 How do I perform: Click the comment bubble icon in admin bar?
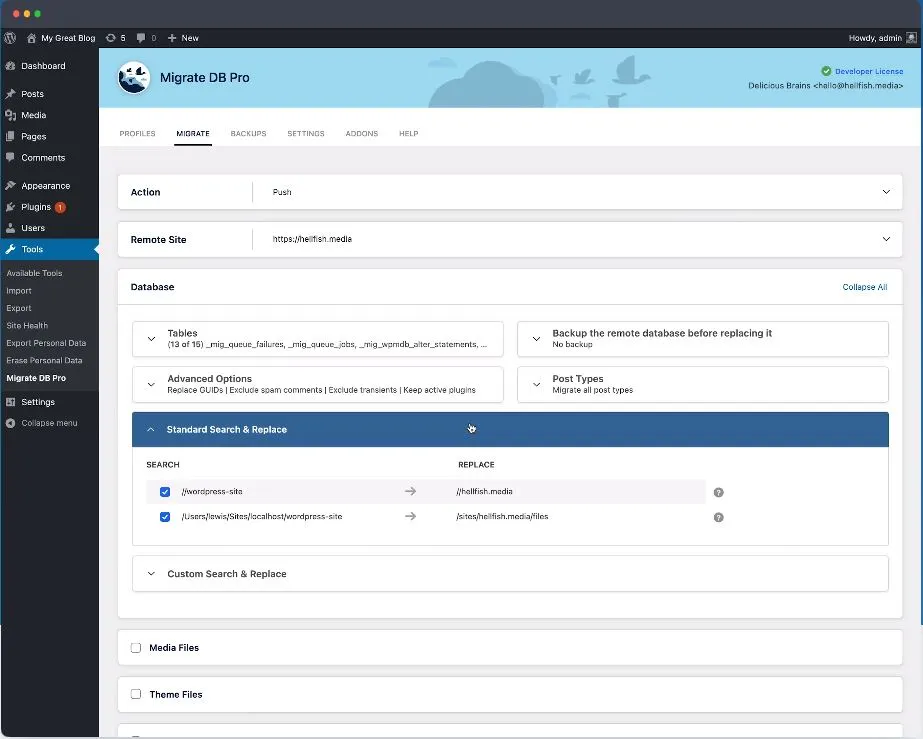pos(141,38)
